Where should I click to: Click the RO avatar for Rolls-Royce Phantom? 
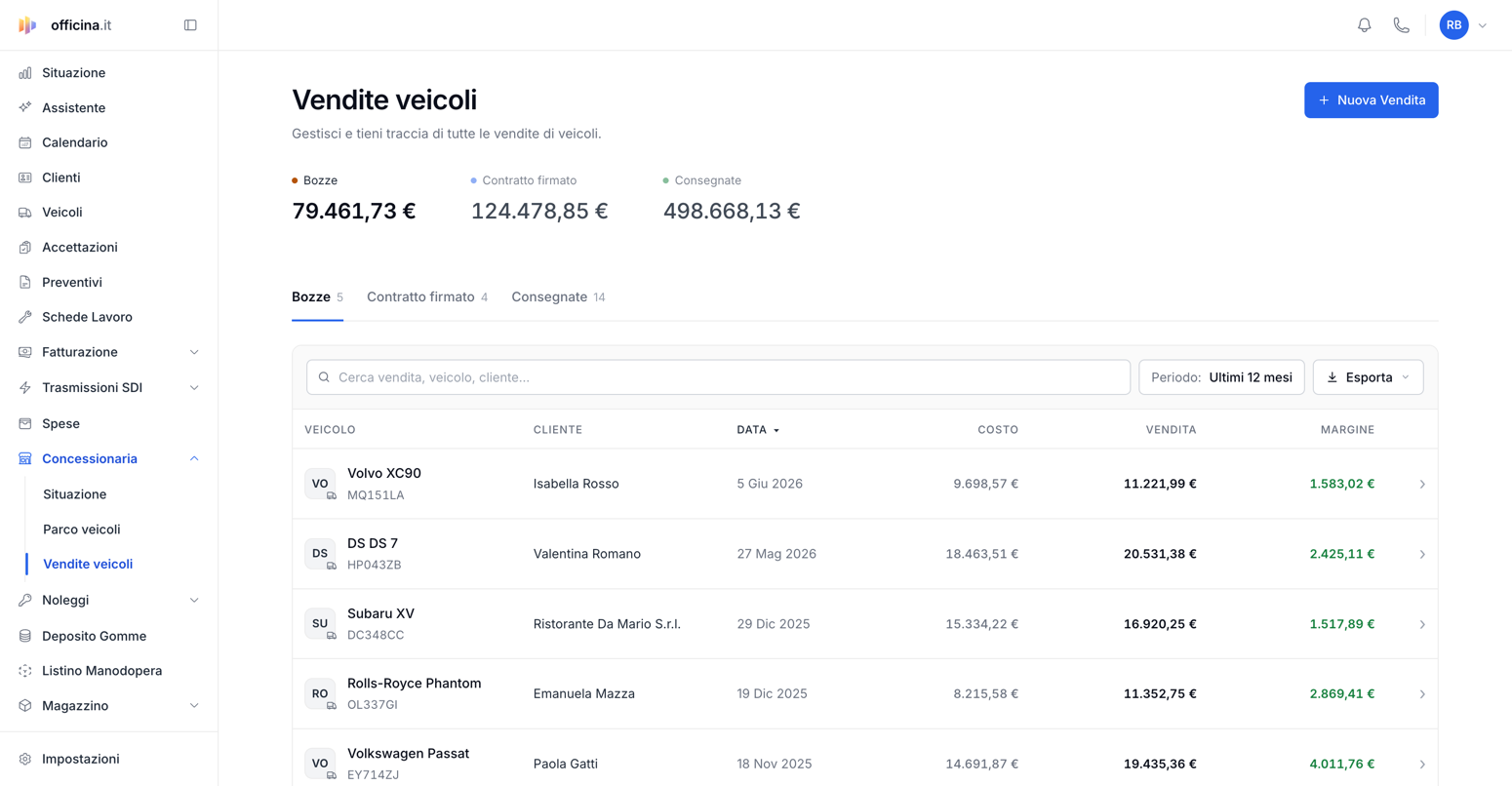coord(320,693)
